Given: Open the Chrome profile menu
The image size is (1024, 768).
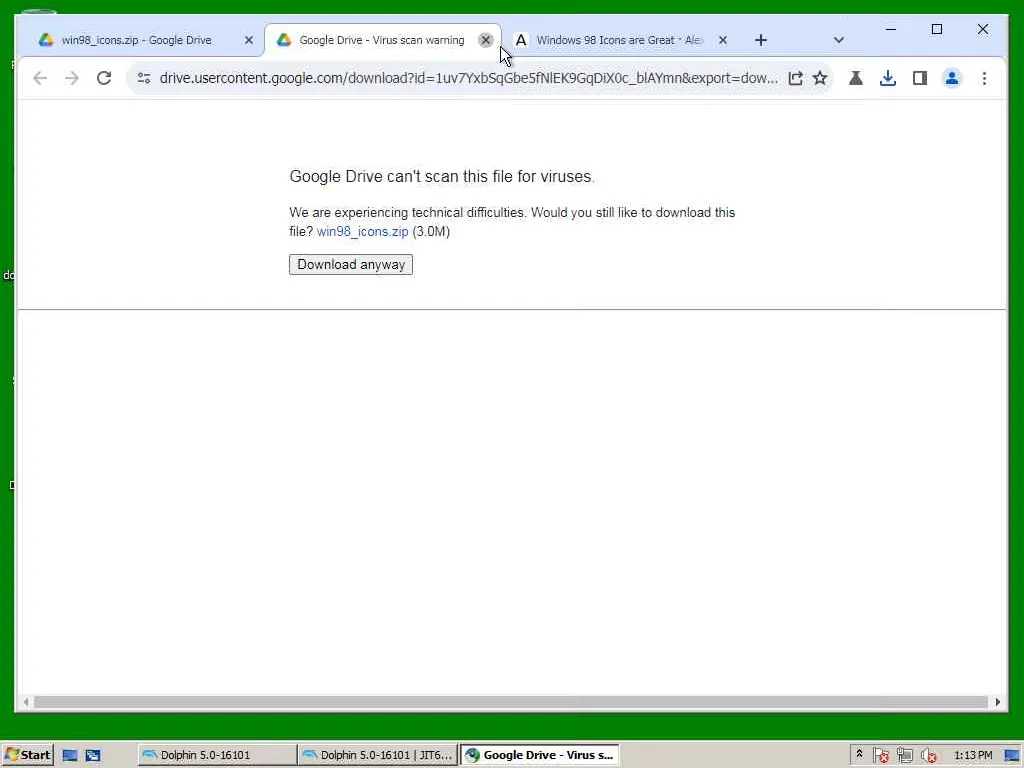Looking at the screenshot, I should (952, 78).
